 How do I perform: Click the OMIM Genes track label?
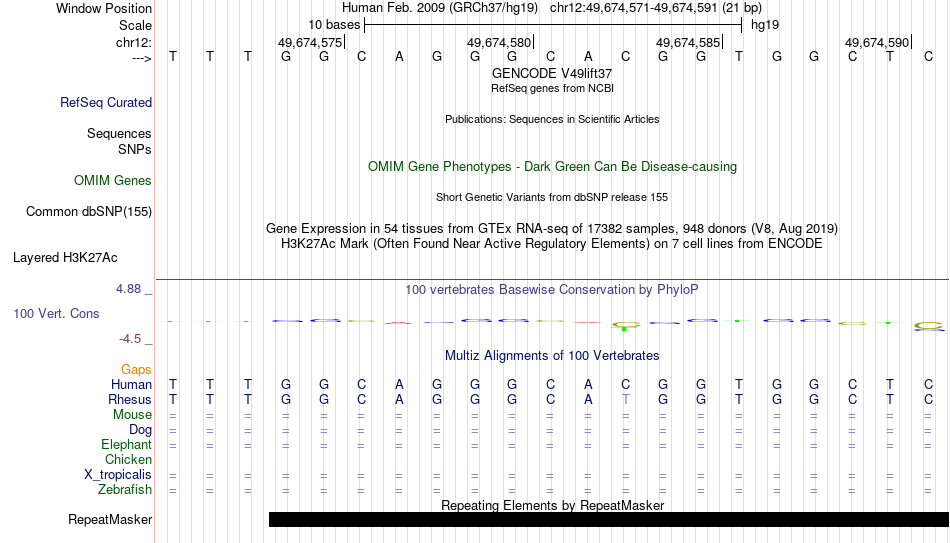112,181
